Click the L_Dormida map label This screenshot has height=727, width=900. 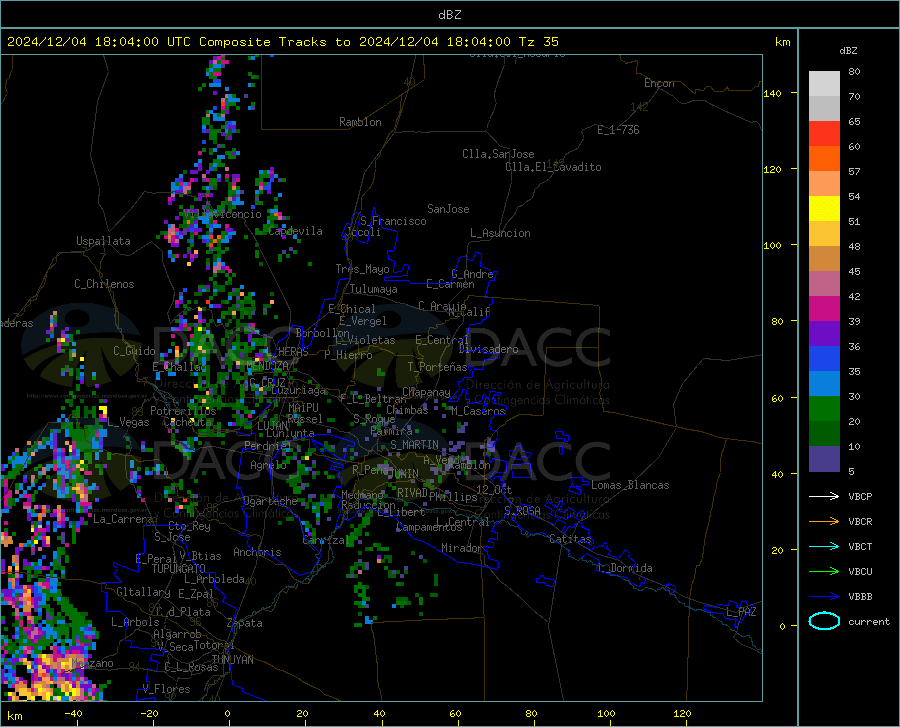tap(624, 568)
